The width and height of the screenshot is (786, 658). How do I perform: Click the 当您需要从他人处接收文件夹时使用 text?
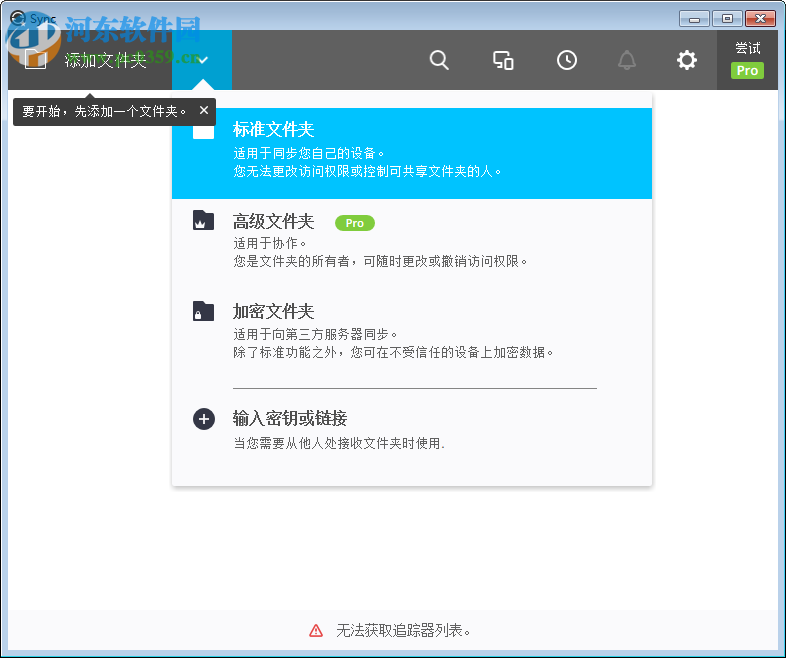click(339, 444)
